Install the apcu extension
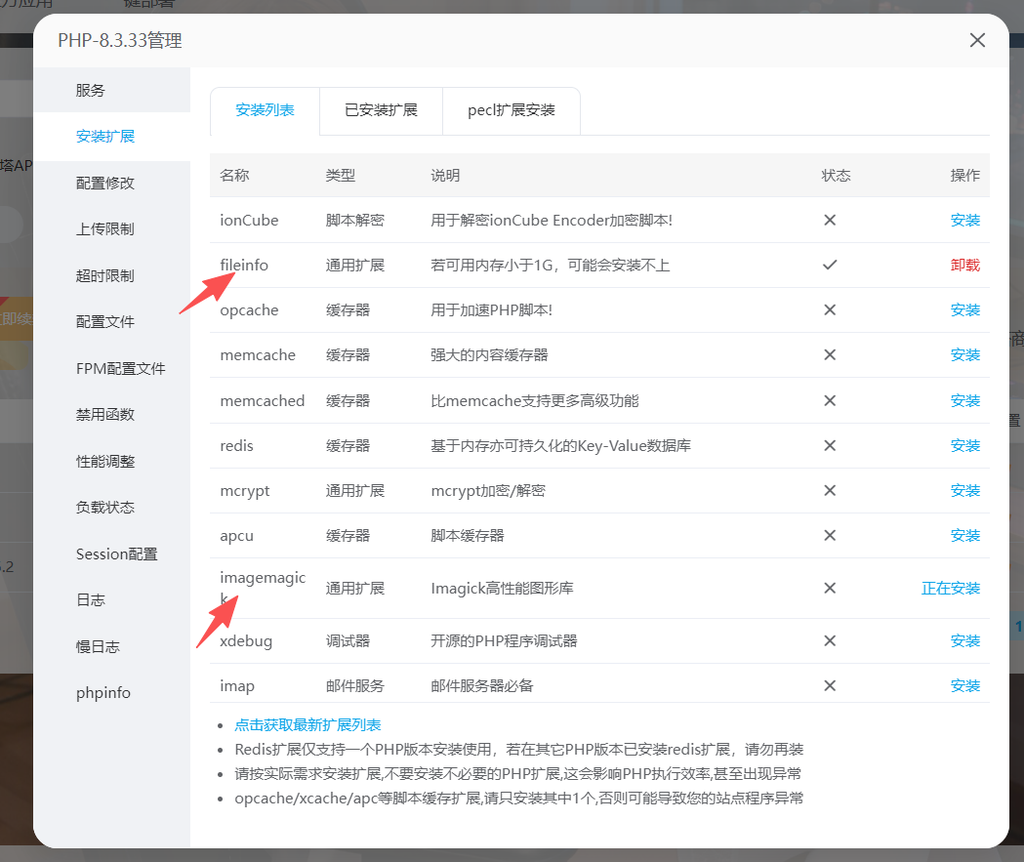The height and width of the screenshot is (862, 1024). 965,536
